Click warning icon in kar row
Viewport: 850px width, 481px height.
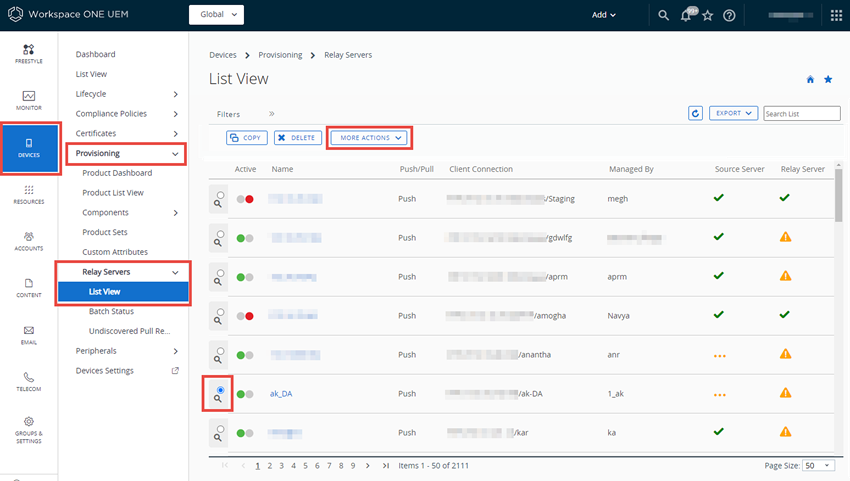click(785, 432)
